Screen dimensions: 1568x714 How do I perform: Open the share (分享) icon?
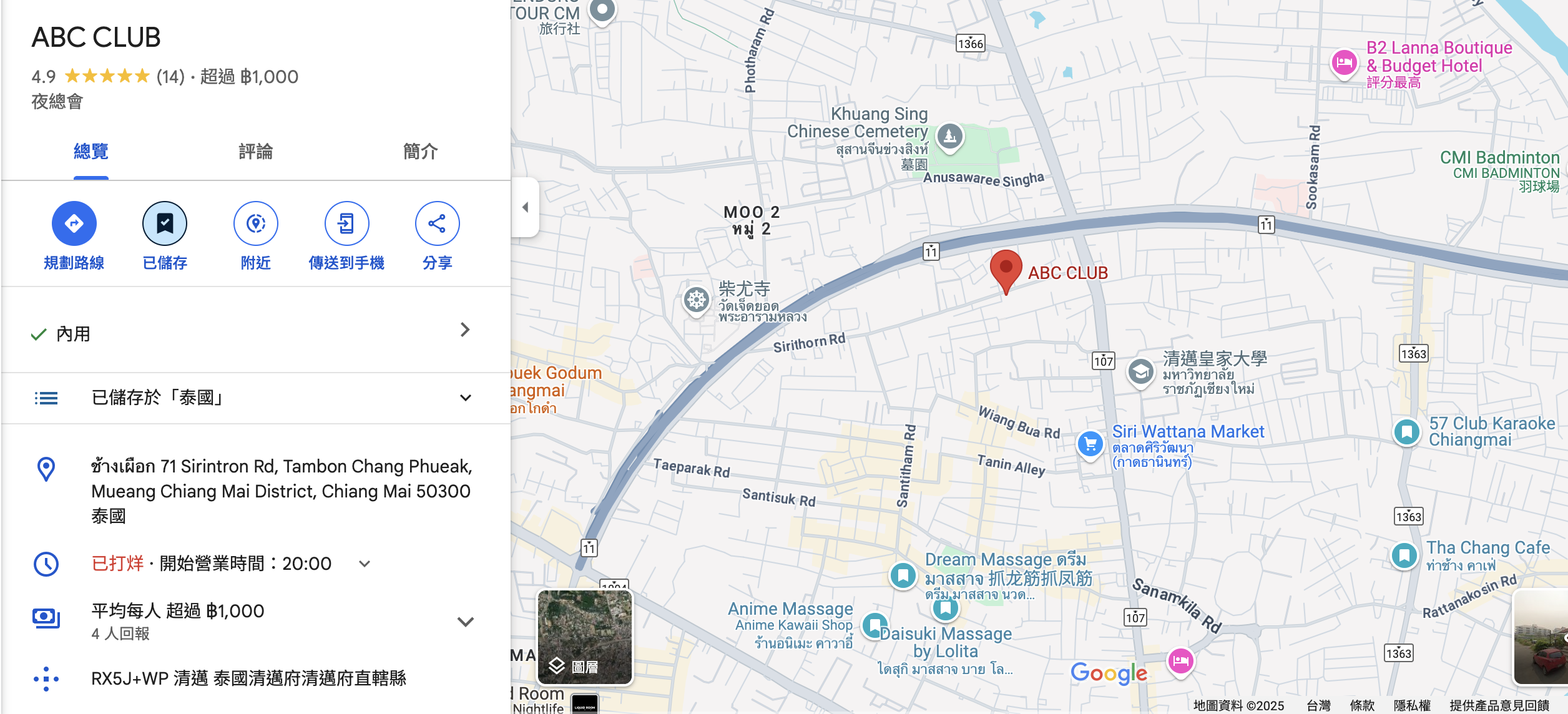[437, 223]
